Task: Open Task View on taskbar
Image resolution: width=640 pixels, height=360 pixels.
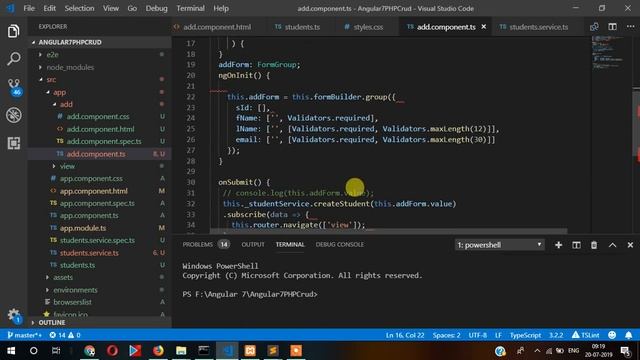Action: 56,351
